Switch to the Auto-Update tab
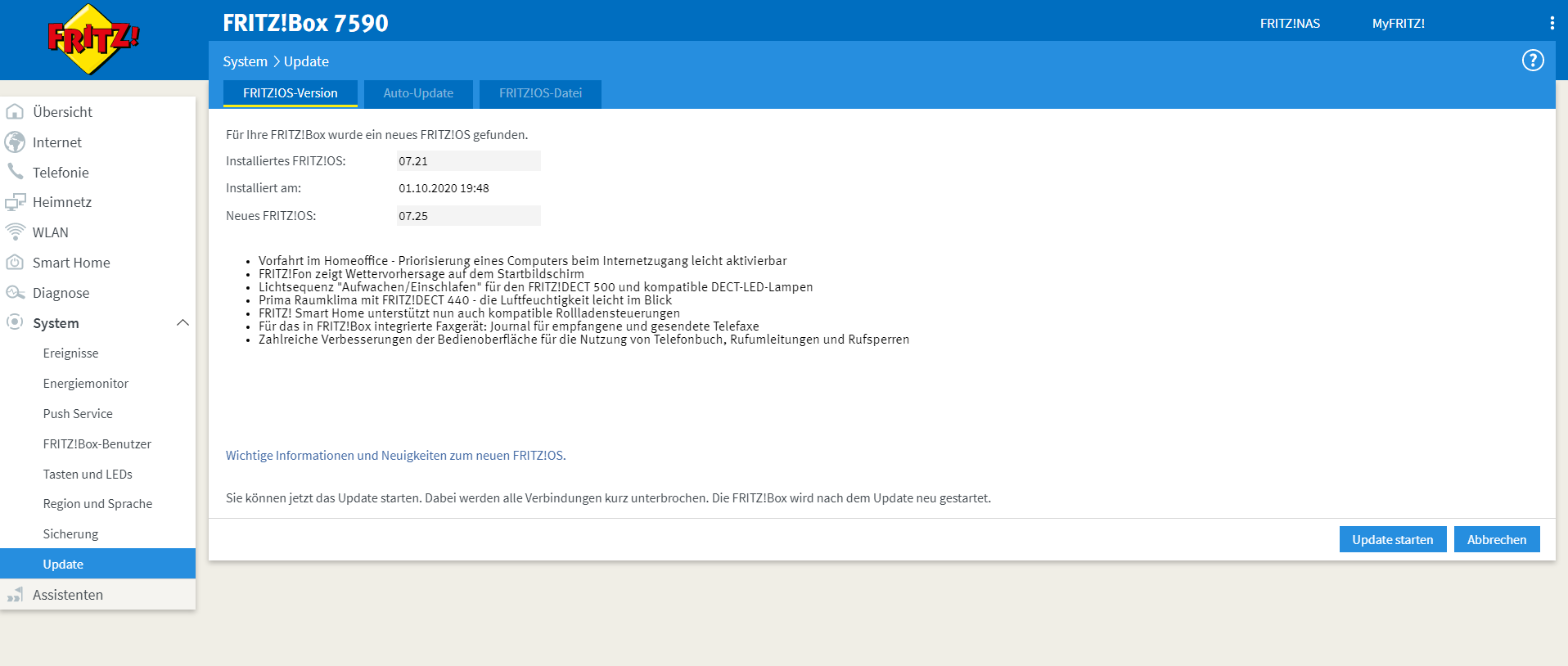 [418, 93]
